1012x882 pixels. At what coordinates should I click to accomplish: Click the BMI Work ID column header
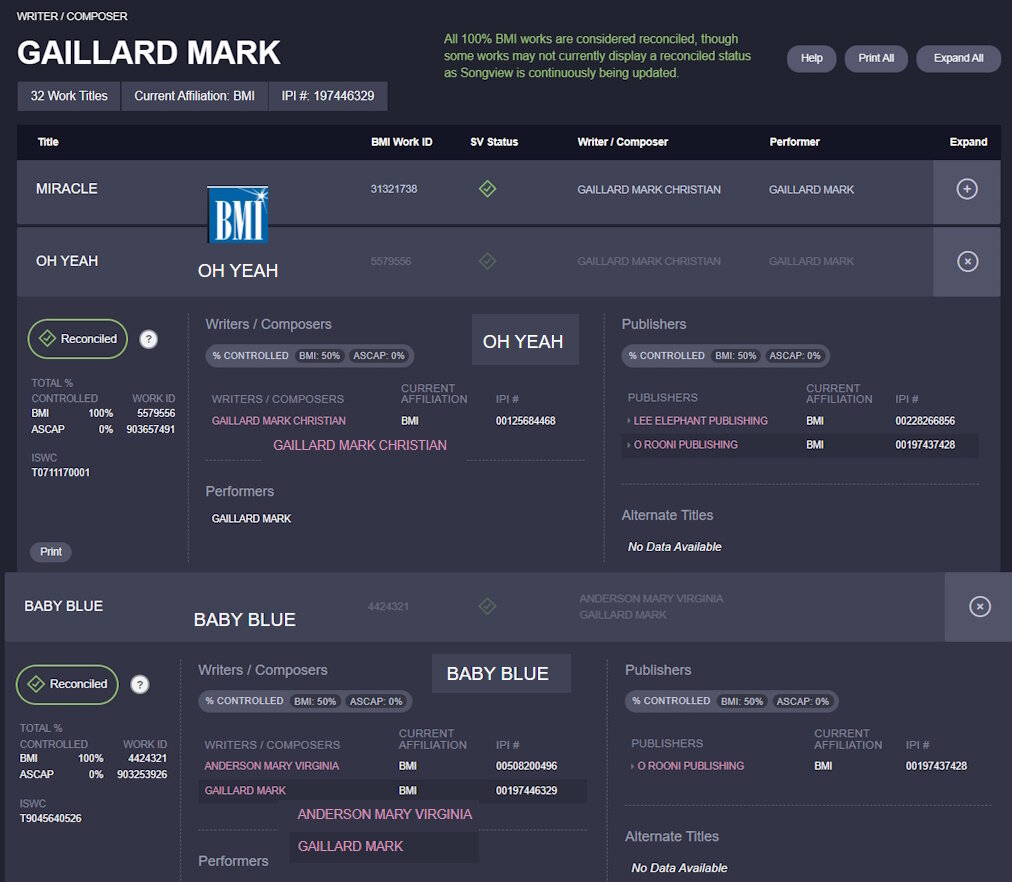point(401,142)
